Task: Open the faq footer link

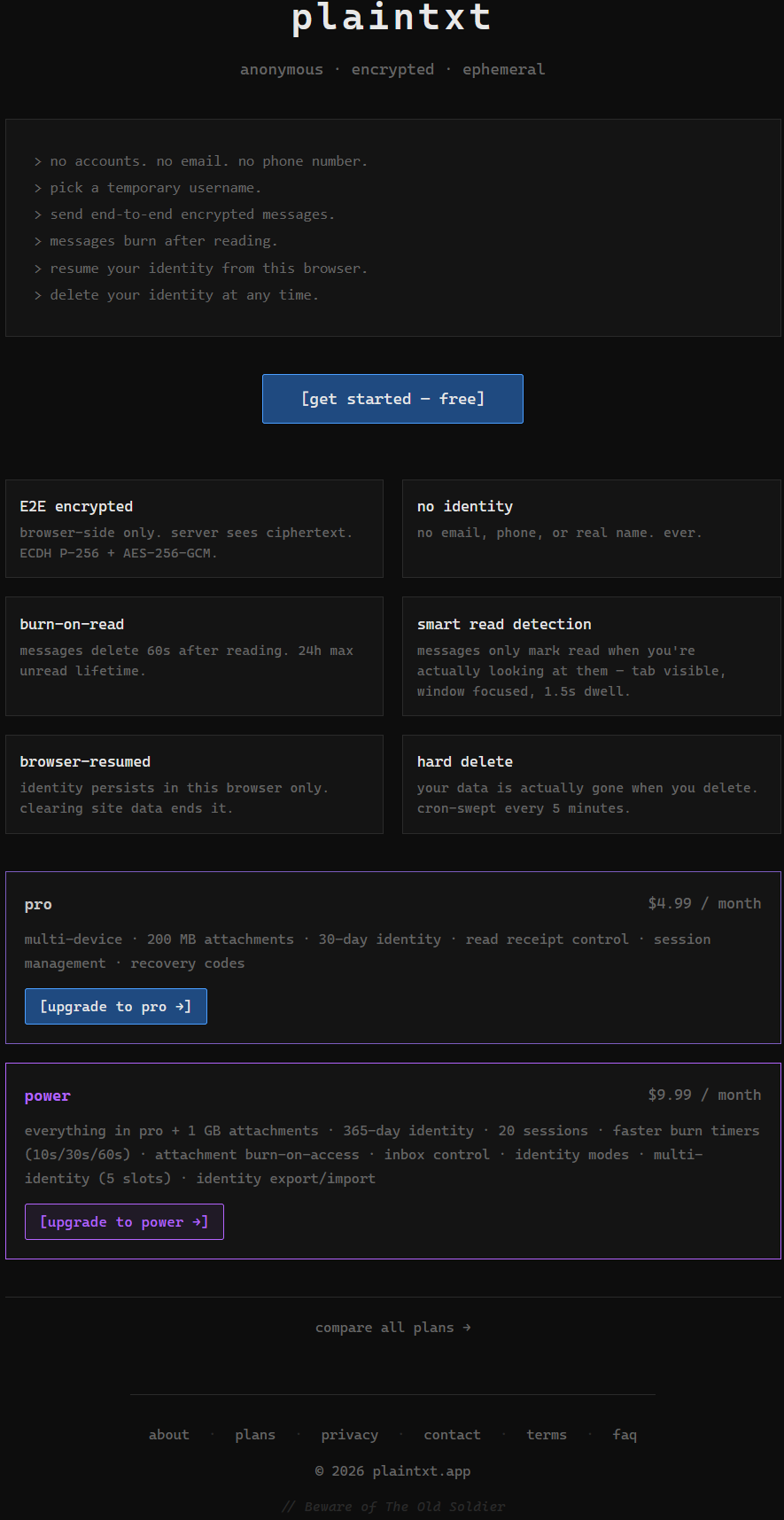Action: click(625, 1435)
